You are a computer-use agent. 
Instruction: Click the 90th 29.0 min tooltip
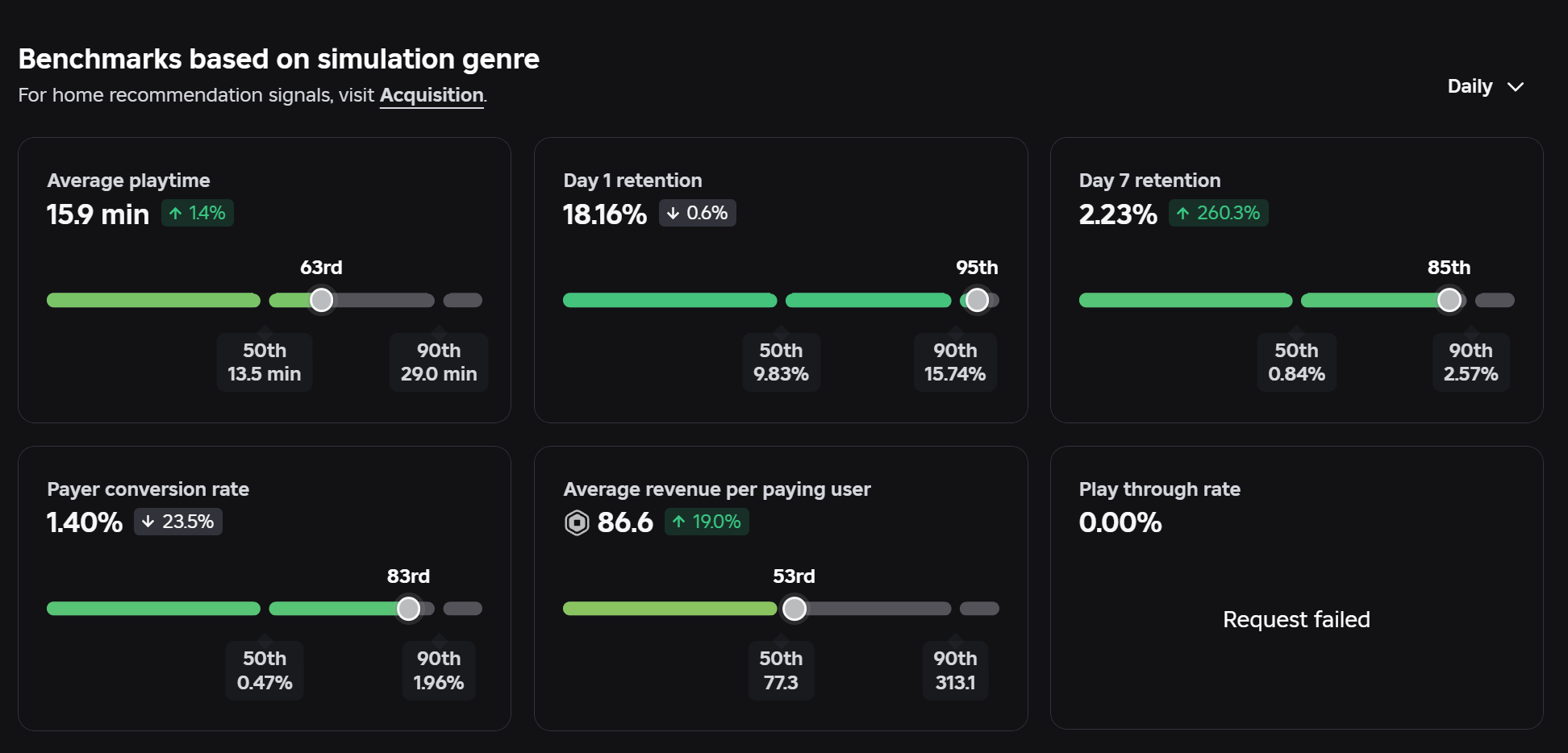439,362
